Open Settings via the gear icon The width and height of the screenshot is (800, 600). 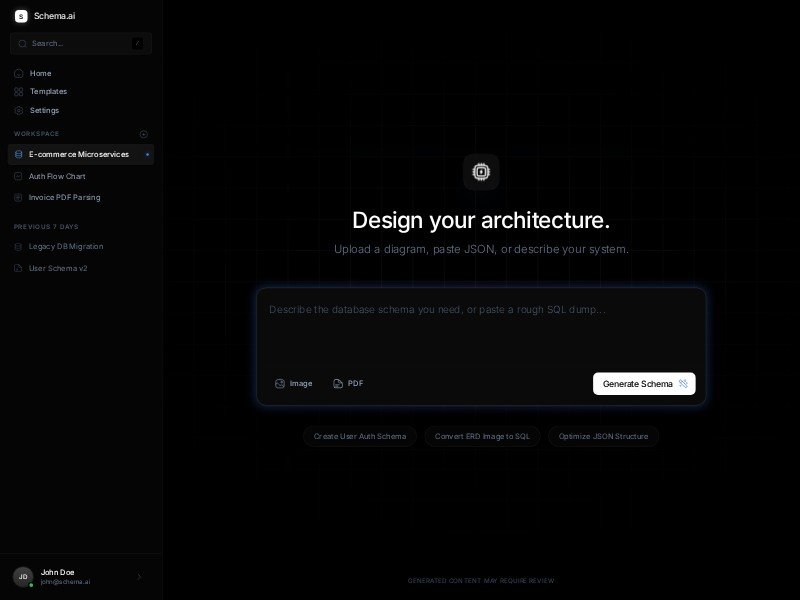(x=20, y=110)
